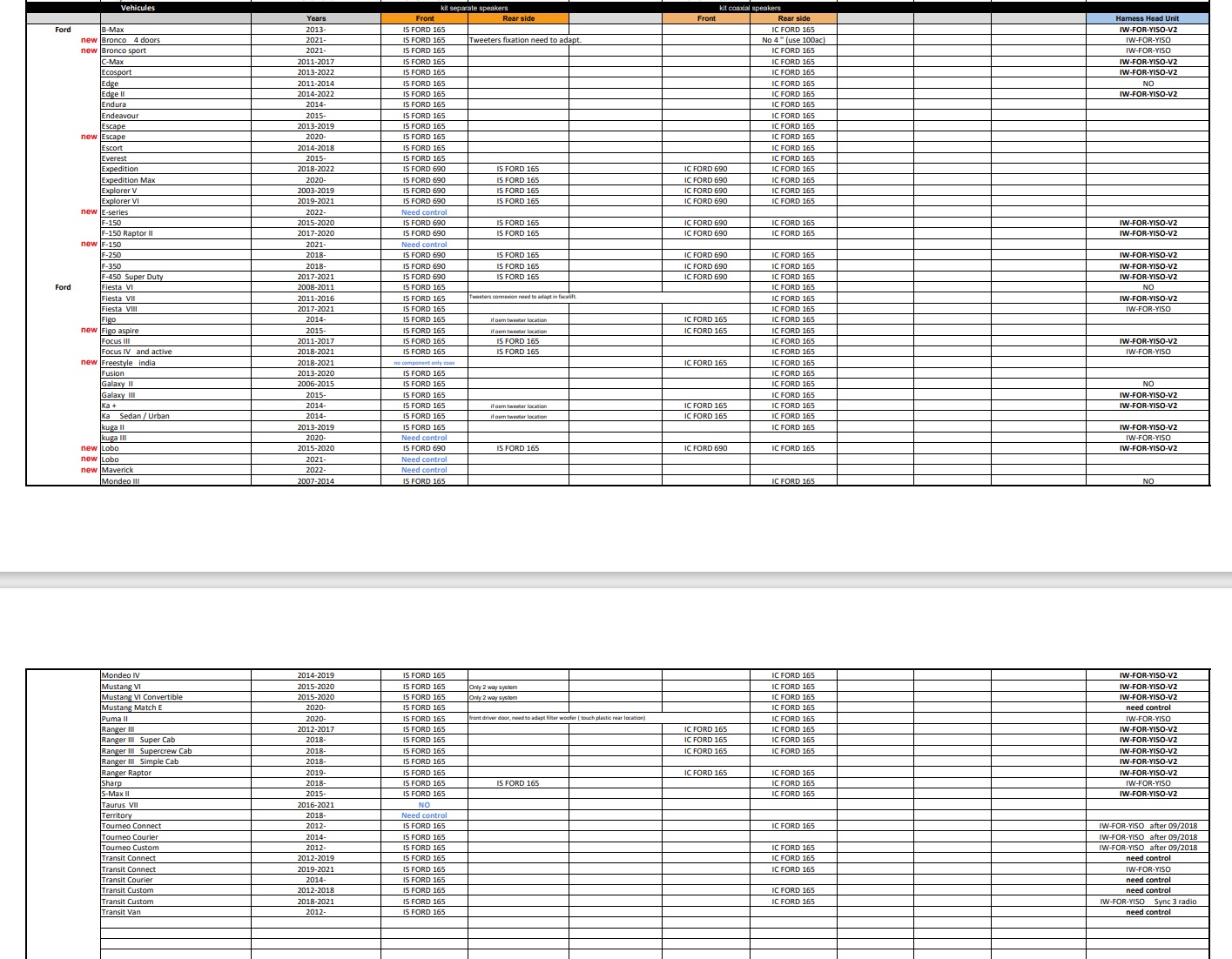Image resolution: width=1232 pixels, height=959 pixels.
Task: Select the 'Endeavour' vehicle cell
Action: (x=176, y=116)
